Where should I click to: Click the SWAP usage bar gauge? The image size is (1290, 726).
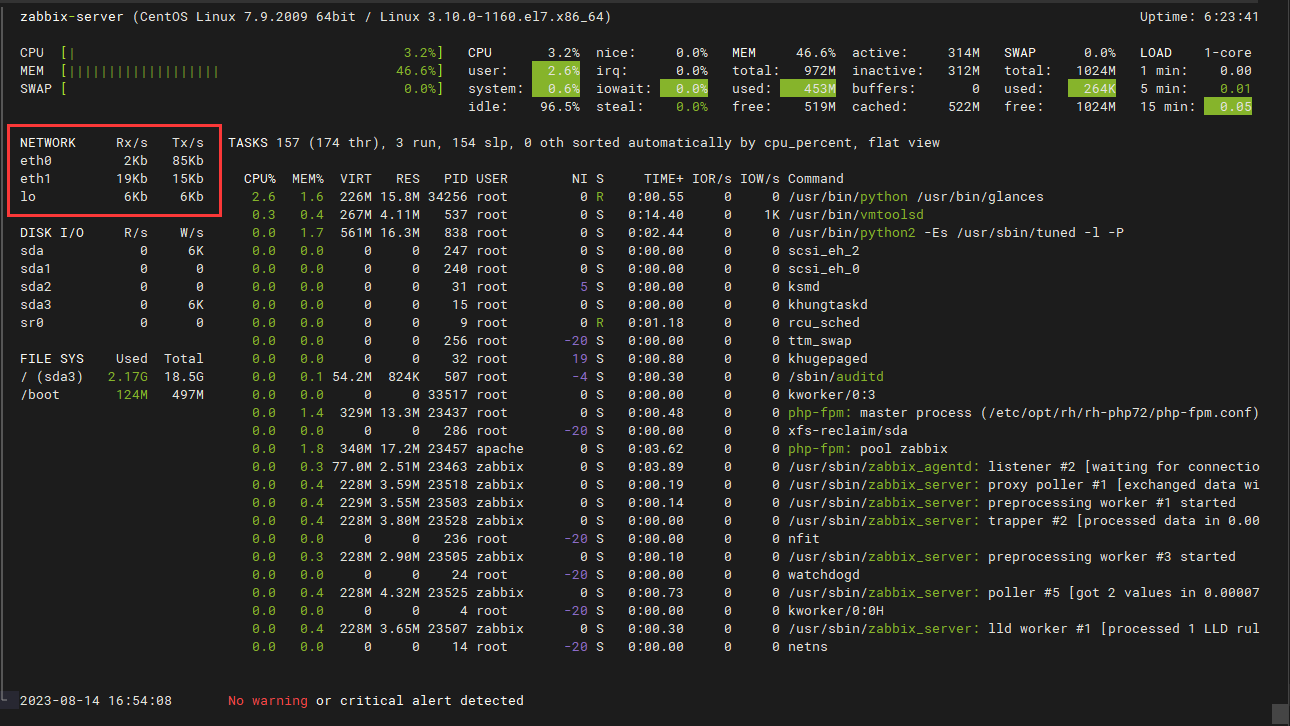[251, 89]
